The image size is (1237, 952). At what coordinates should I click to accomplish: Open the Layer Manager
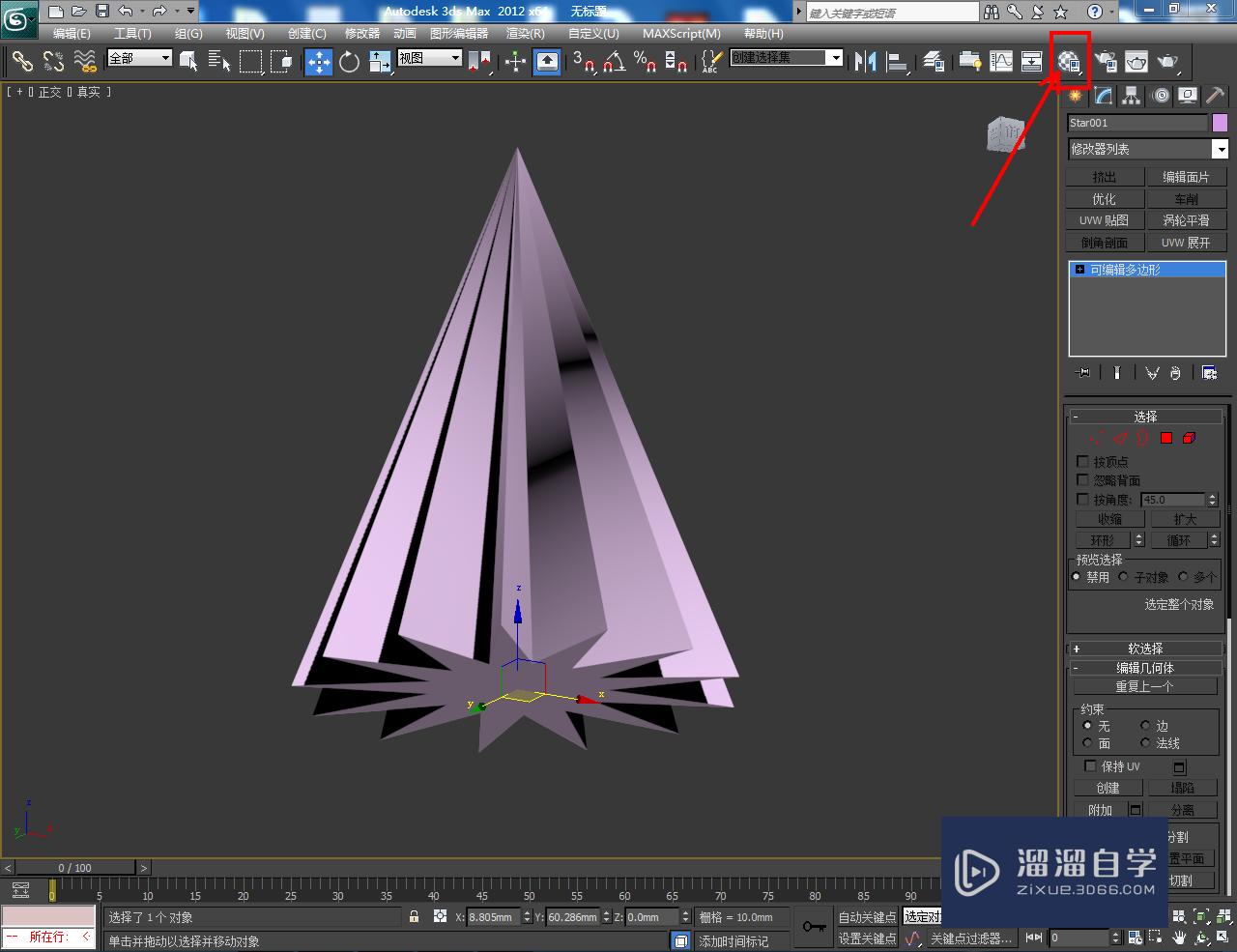pyautogui.click(x=934, y=62)
